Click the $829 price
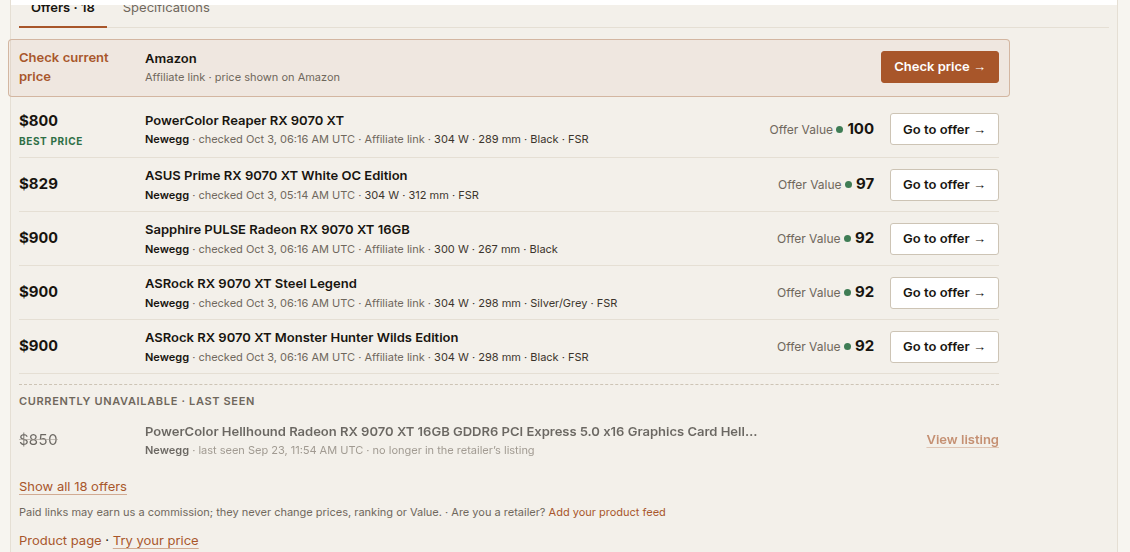Image resolution: width=1130 pixels, height=552 pixels. pos(38,184)
